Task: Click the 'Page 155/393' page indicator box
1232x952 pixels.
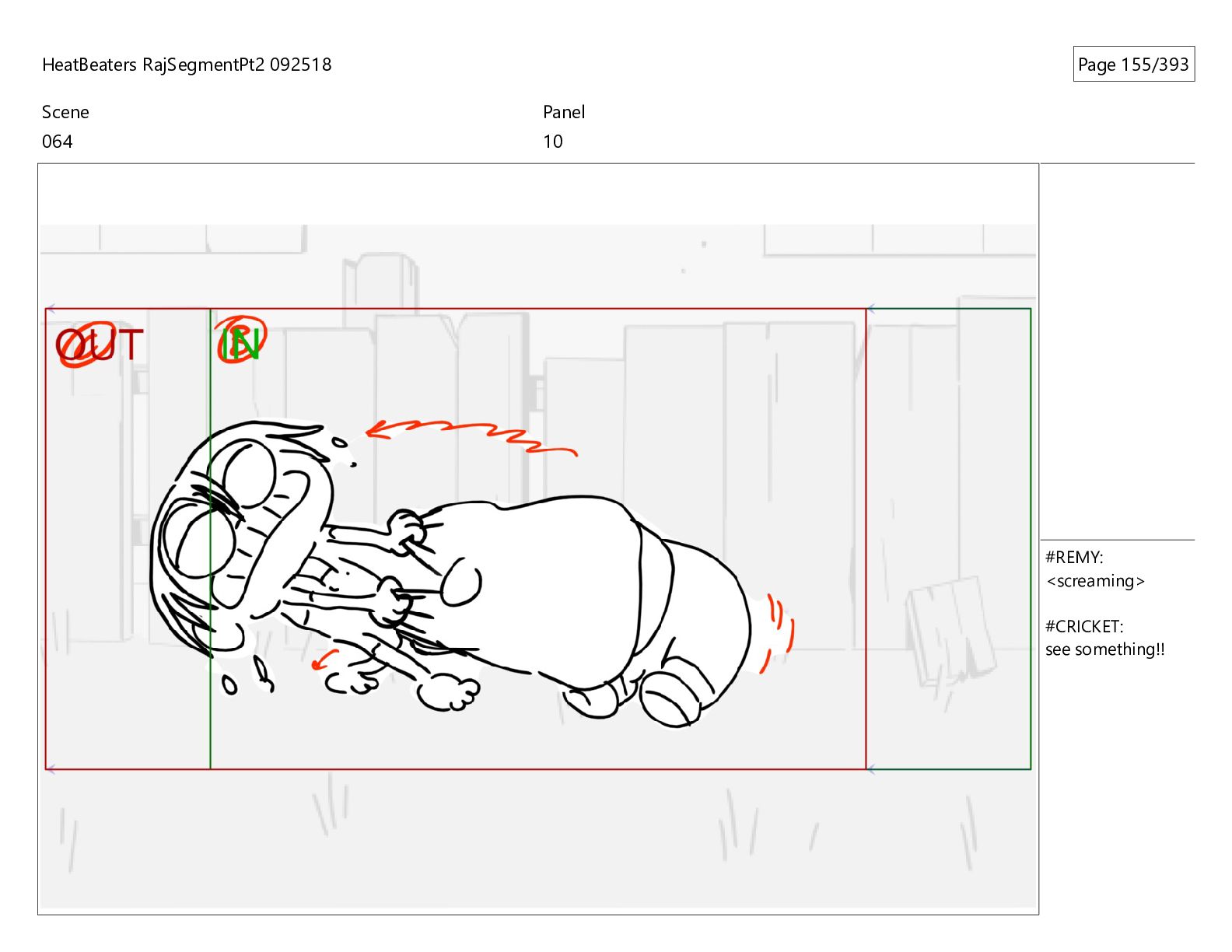Action: pos(1133,65)
